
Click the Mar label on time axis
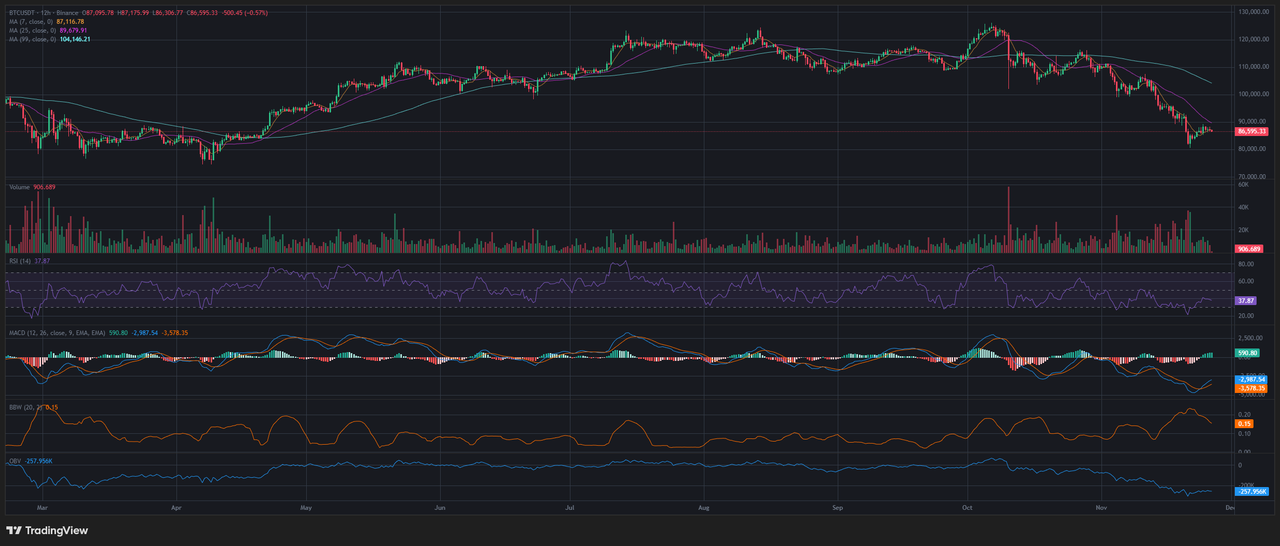pos(41,508)
